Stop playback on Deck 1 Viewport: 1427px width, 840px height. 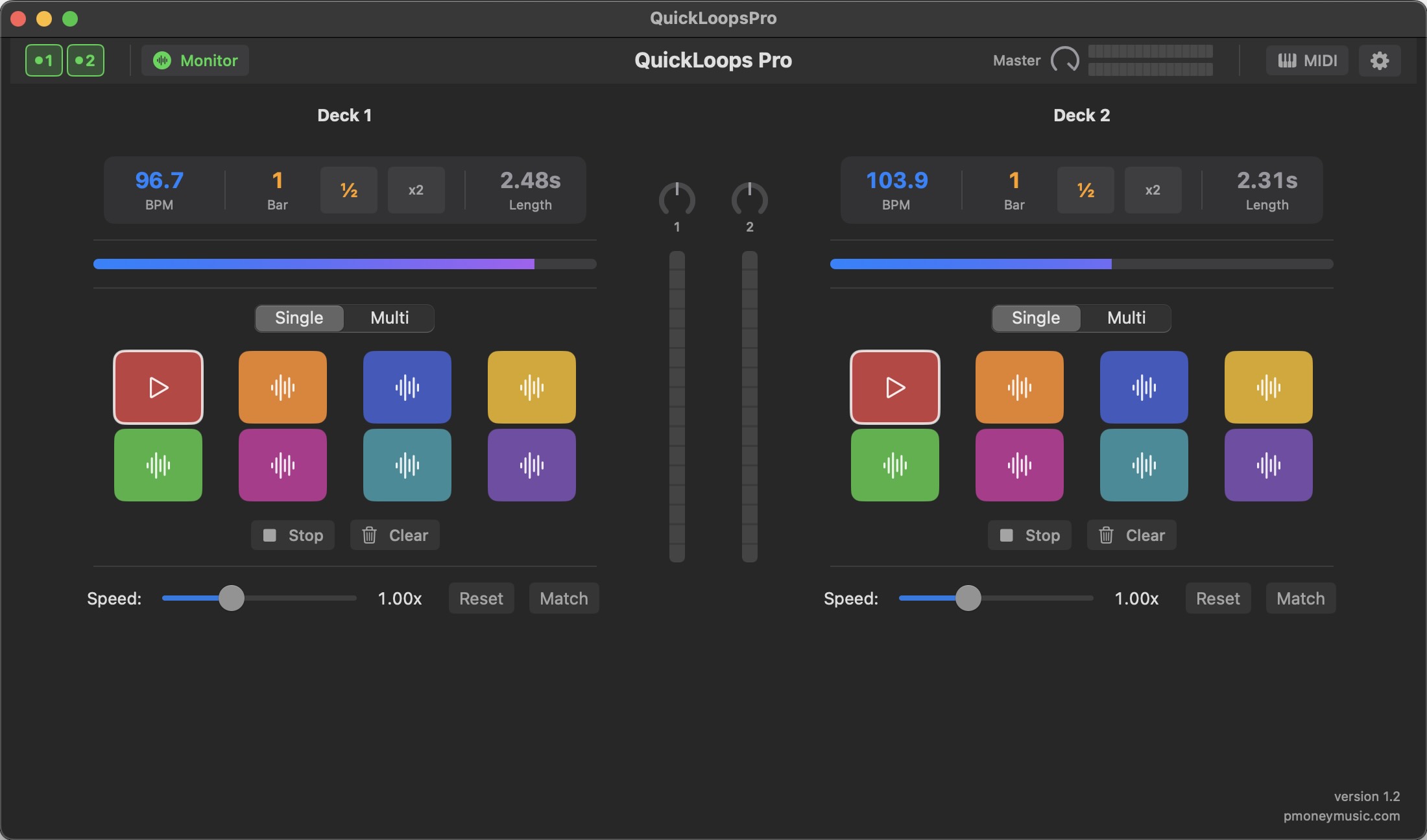point(293,535)
